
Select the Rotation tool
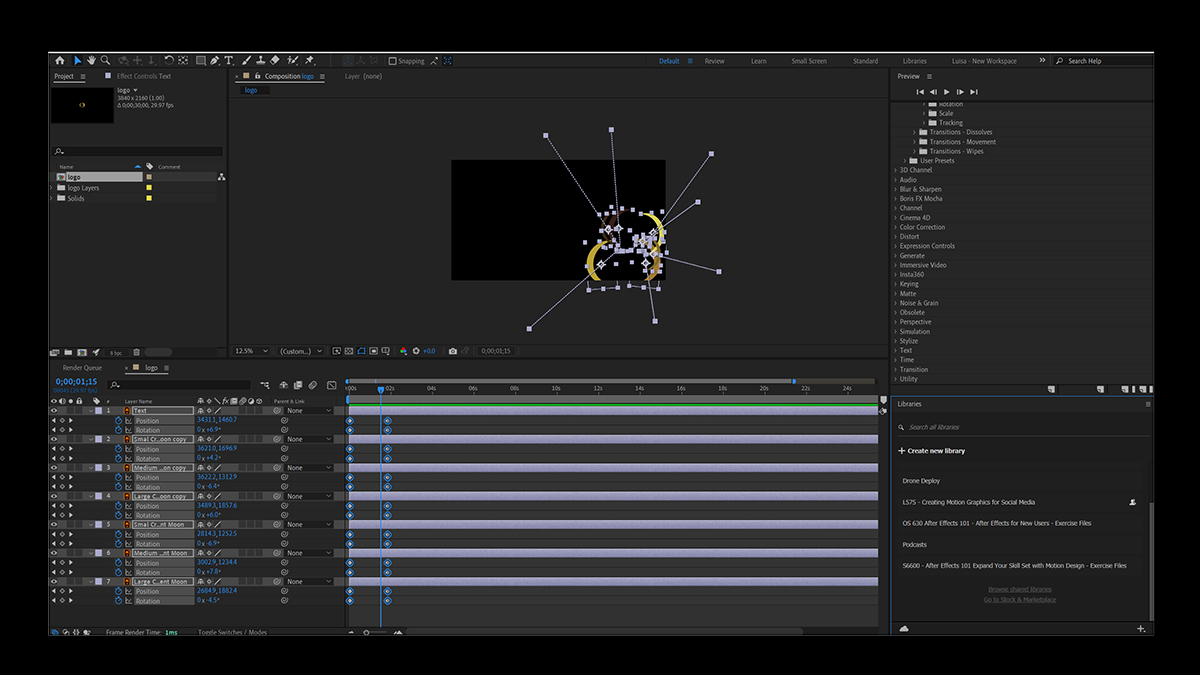[169, 60]
